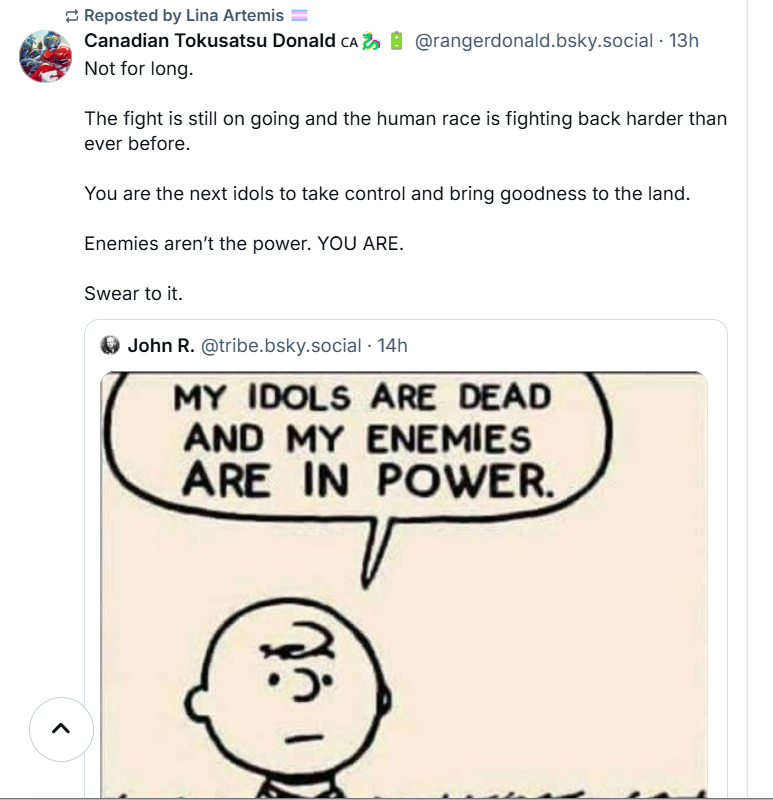Open John R.'s name in the quoted post

161,346
